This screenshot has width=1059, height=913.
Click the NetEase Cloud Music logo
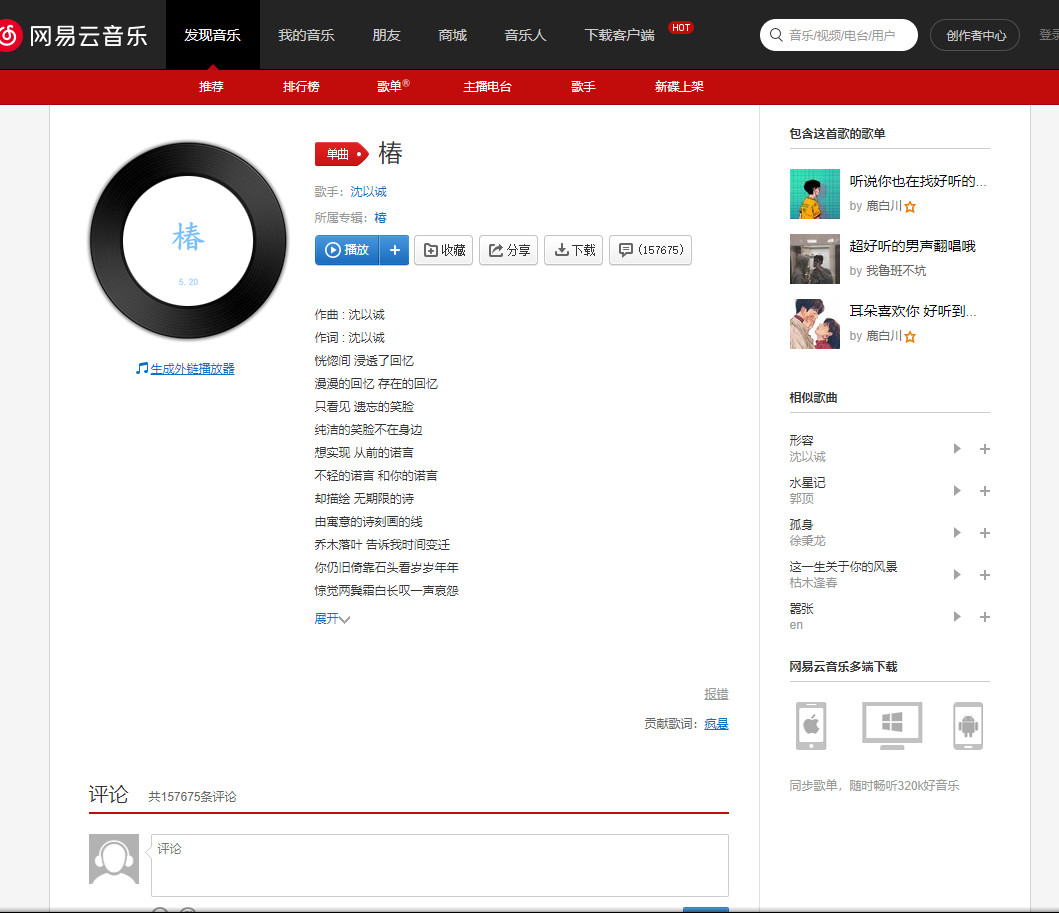click(x=74, y=35)
